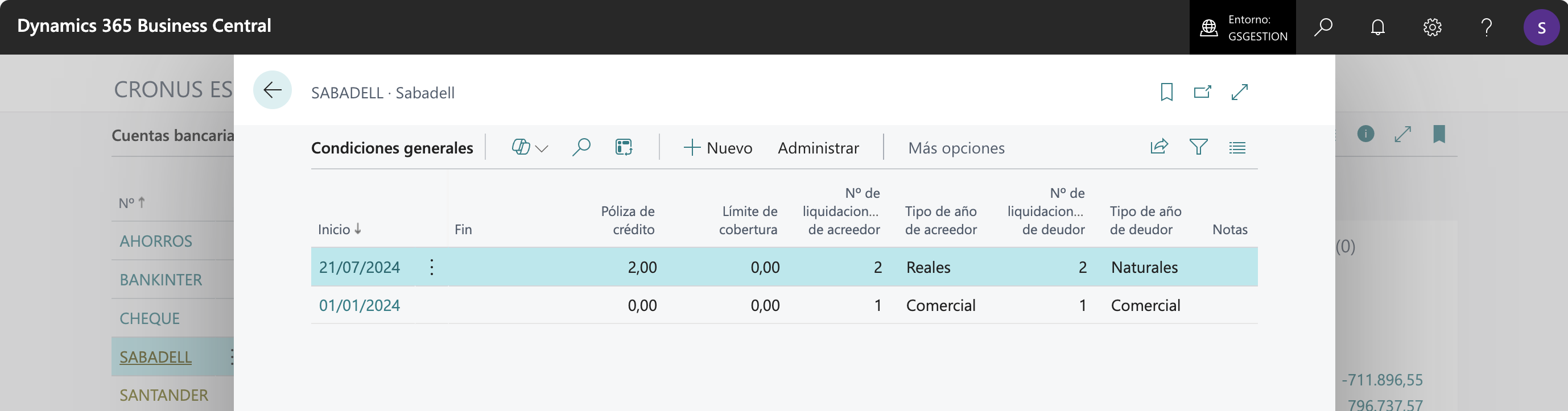
Task: Open settings gear
Action: tap(1431, 27)
